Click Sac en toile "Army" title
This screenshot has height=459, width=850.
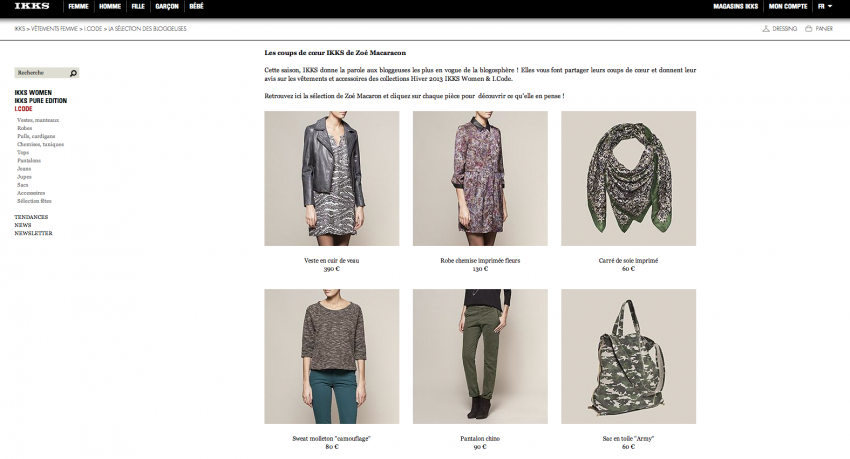pos(629,439)
